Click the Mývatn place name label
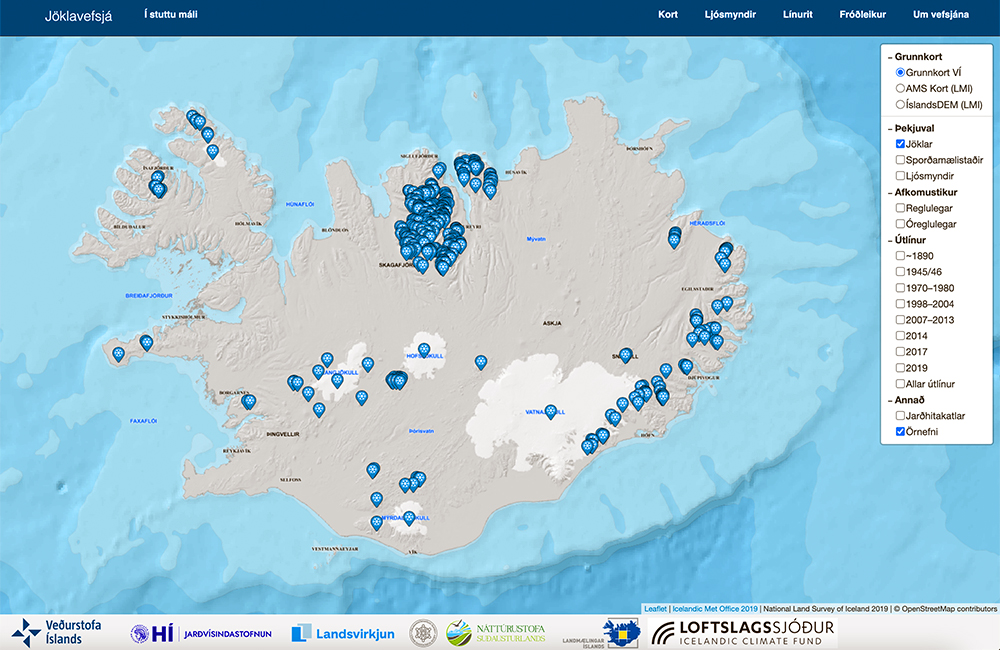Screen dimensions: 1000x650 tap(536, 239)
